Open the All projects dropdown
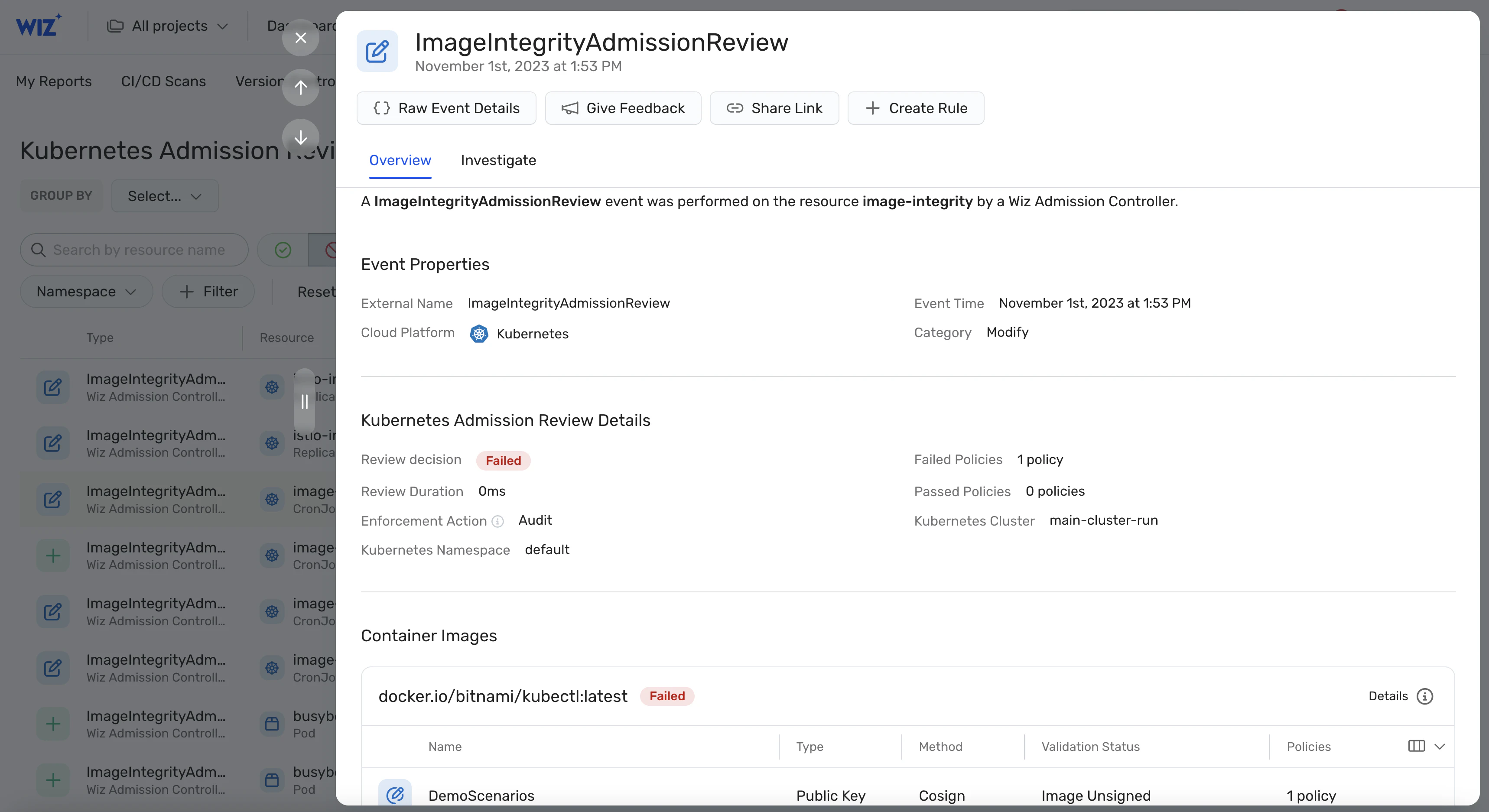This screenshot has width=1489, height=812. [x=168, y=26]
